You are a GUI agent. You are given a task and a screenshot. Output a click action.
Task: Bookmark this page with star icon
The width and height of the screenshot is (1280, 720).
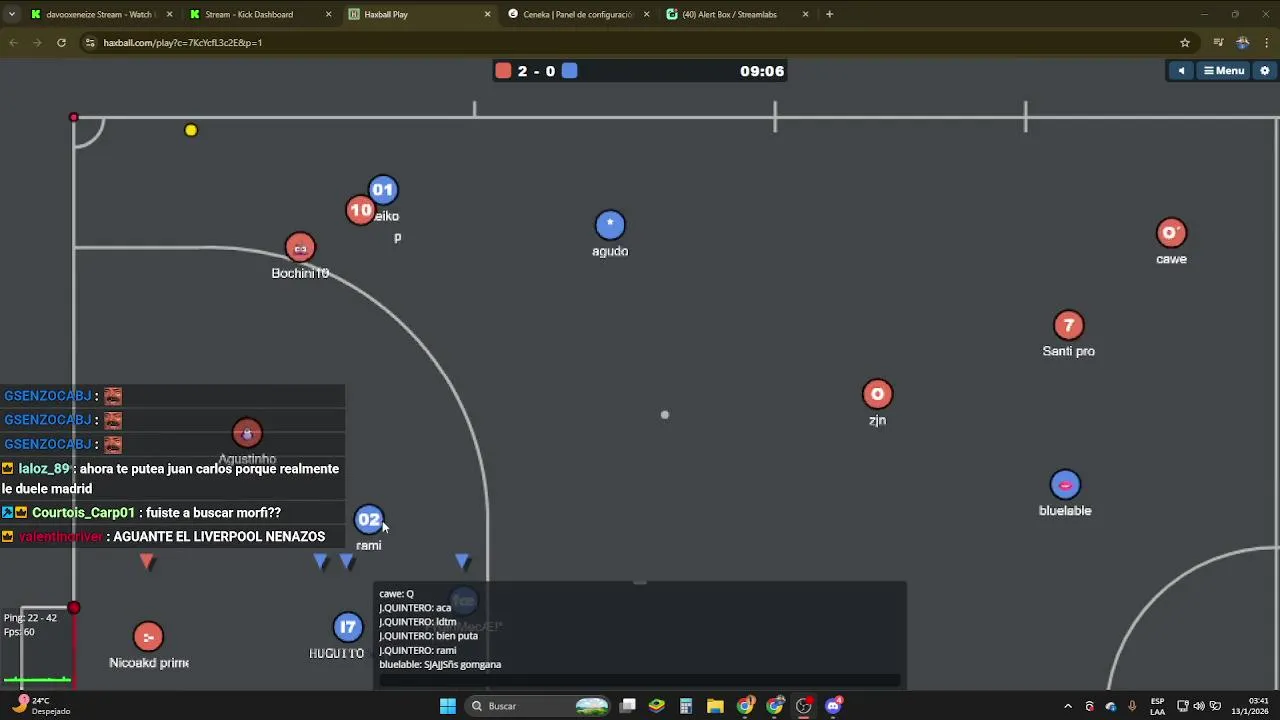pos(1185,43)
